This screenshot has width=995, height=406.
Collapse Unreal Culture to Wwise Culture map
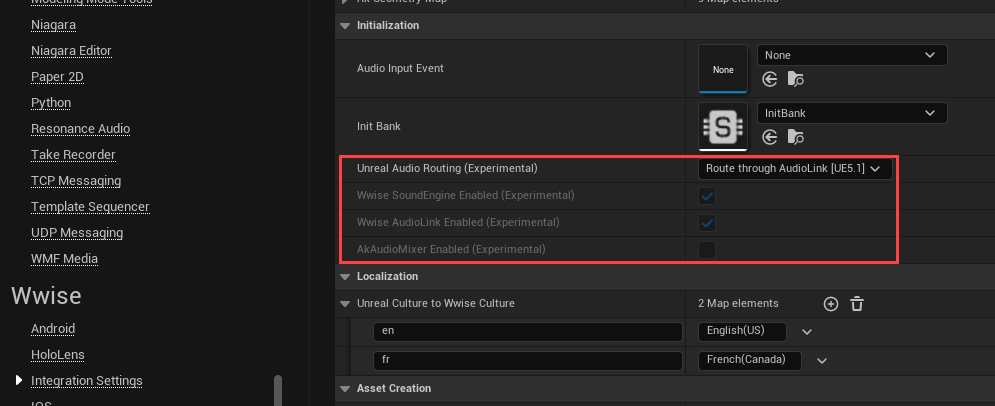(x=345, y=304)
